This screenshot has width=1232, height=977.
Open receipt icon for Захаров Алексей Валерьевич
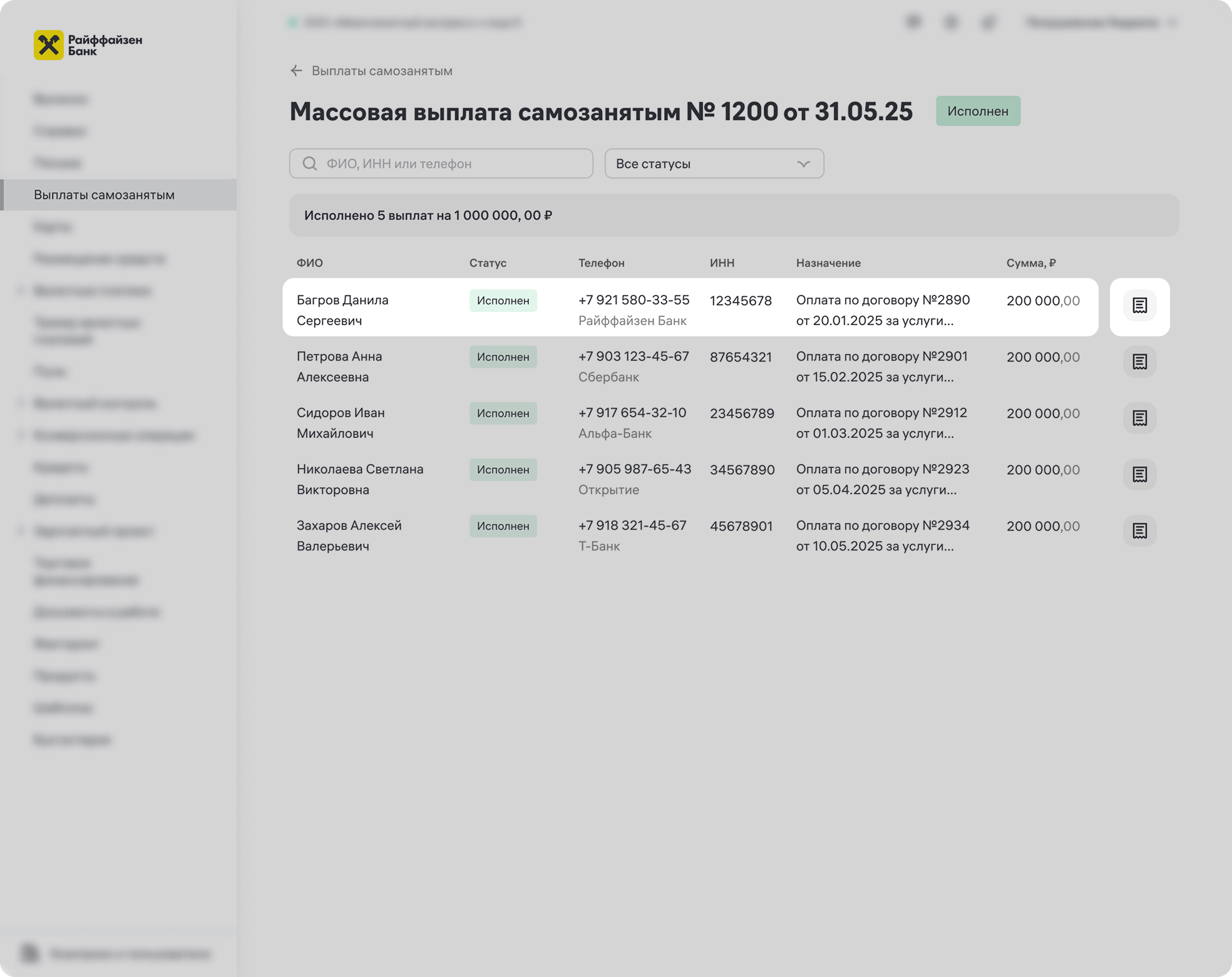[1139, 531]
